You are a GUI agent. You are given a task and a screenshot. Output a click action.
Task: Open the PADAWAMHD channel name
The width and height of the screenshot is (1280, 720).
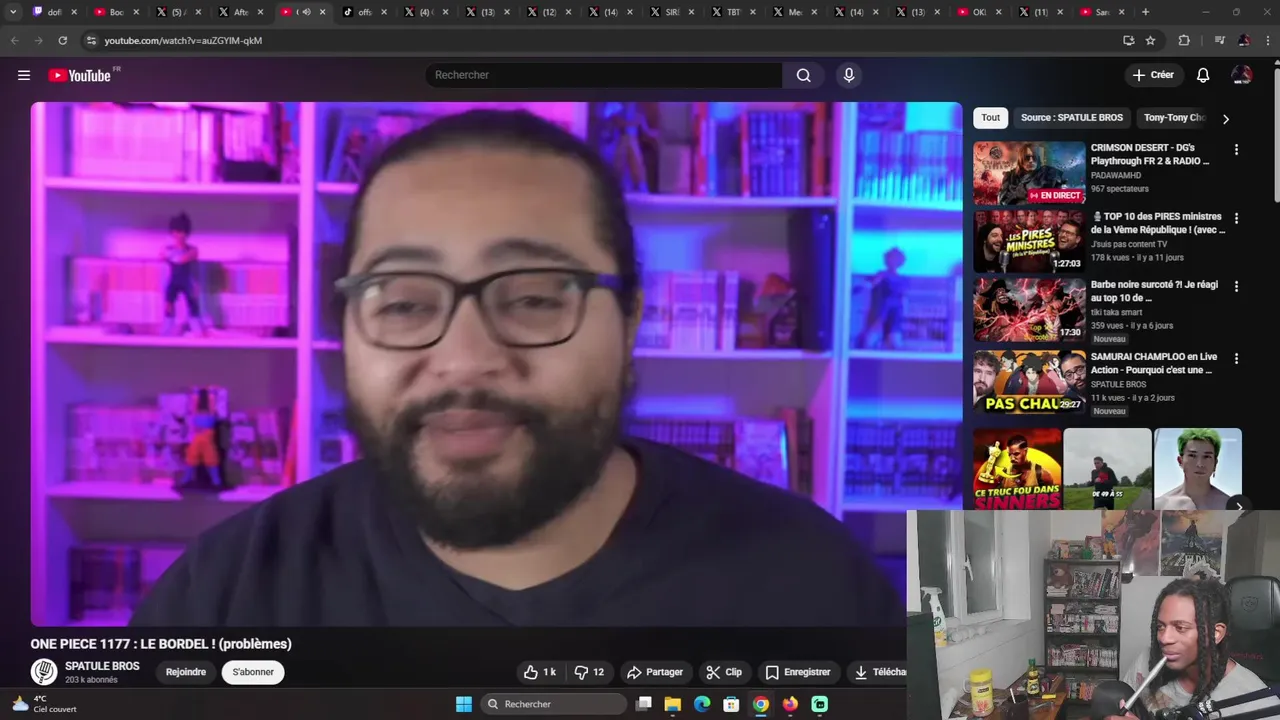pyautogui.click(x=1116, y=175)
